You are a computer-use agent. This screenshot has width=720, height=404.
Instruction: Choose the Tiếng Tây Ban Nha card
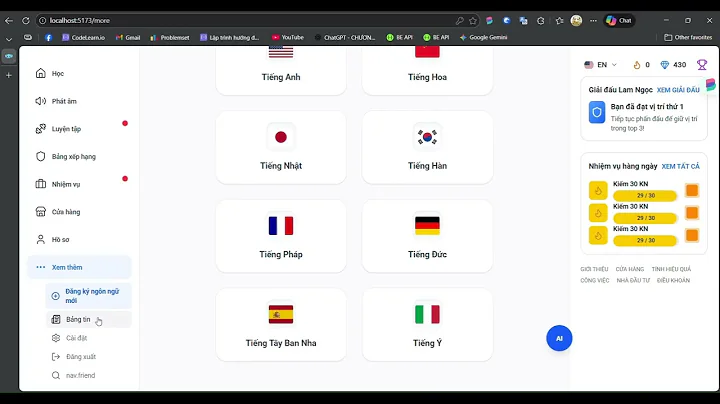281,325
